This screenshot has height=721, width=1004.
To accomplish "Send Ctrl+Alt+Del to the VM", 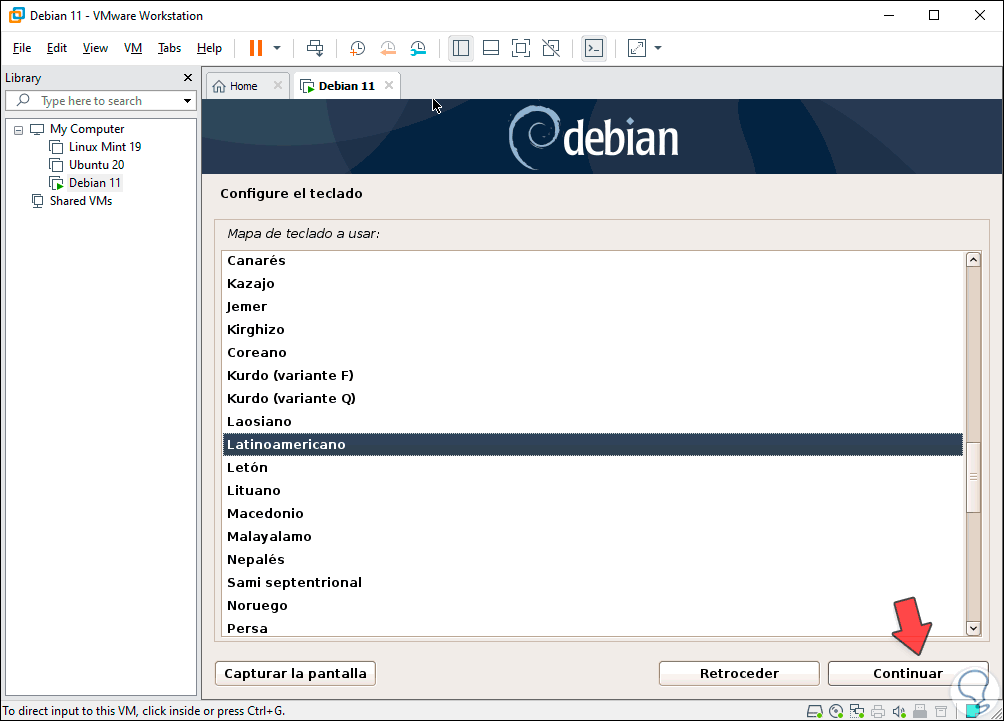I will click(315, 48).
